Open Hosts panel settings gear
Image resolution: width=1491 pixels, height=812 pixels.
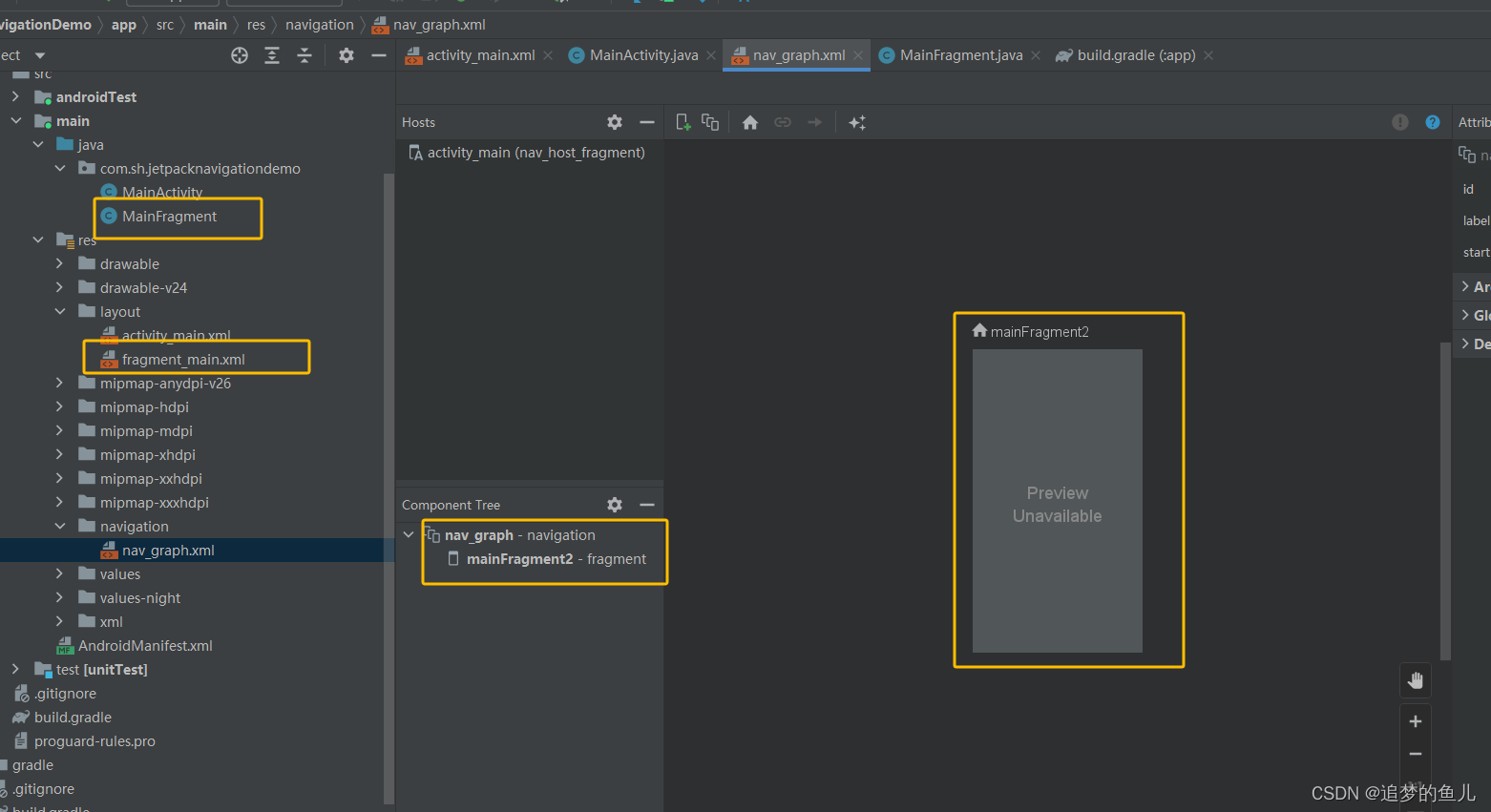(615, 122)
